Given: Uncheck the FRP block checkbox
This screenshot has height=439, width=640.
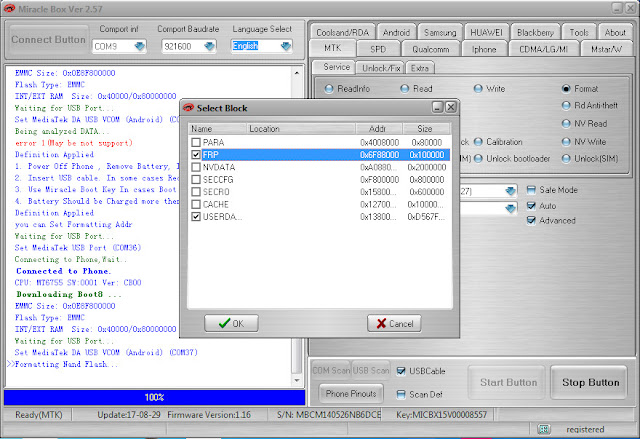Looking at the screenshot, I should pos(196,155).
